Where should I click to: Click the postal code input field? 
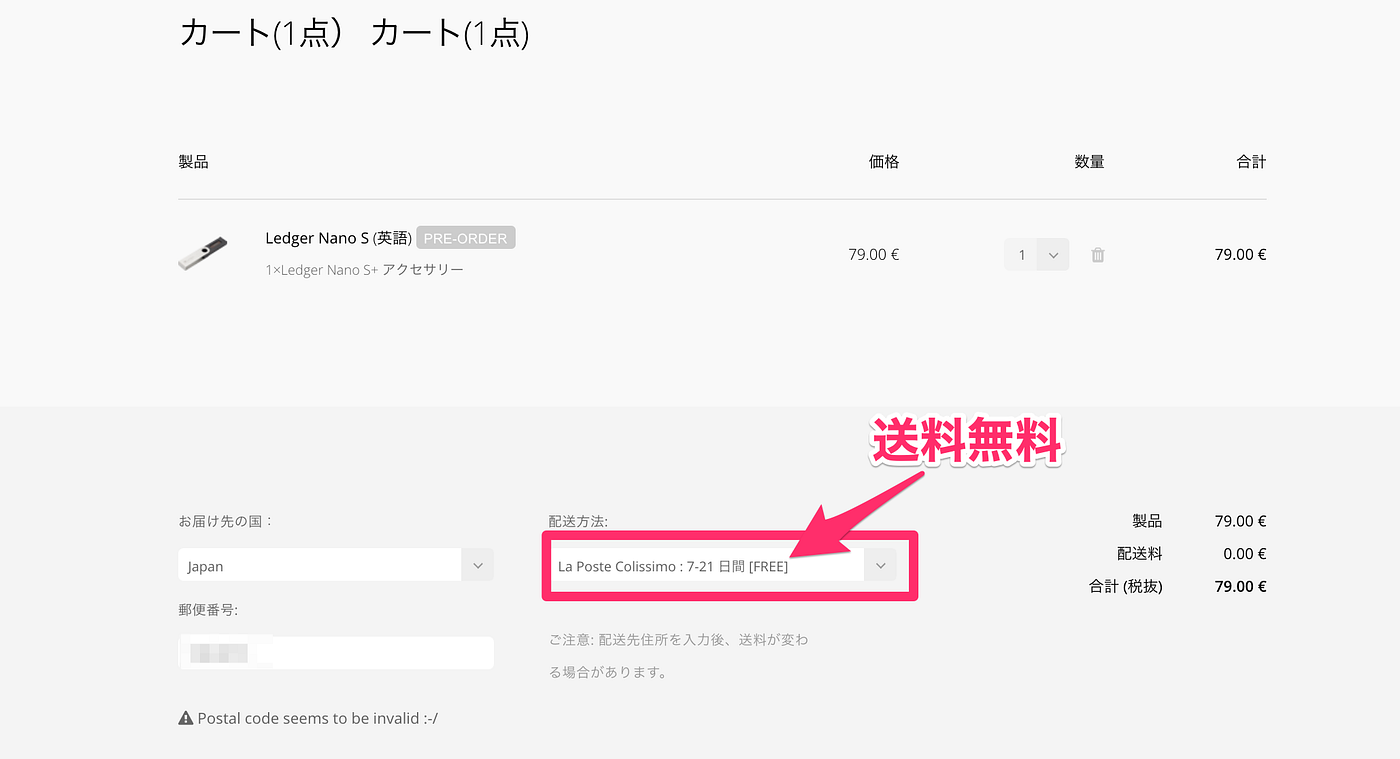tap(336, 653)
